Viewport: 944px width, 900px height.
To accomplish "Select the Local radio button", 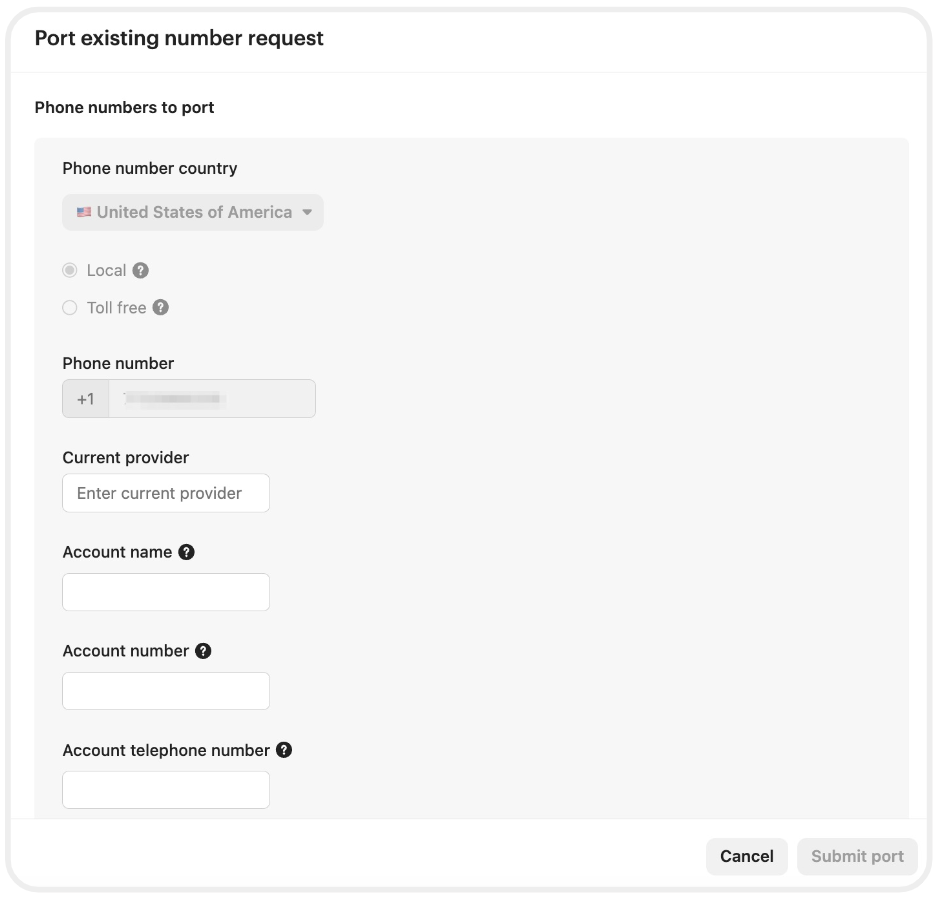I will tap(70, 270).
